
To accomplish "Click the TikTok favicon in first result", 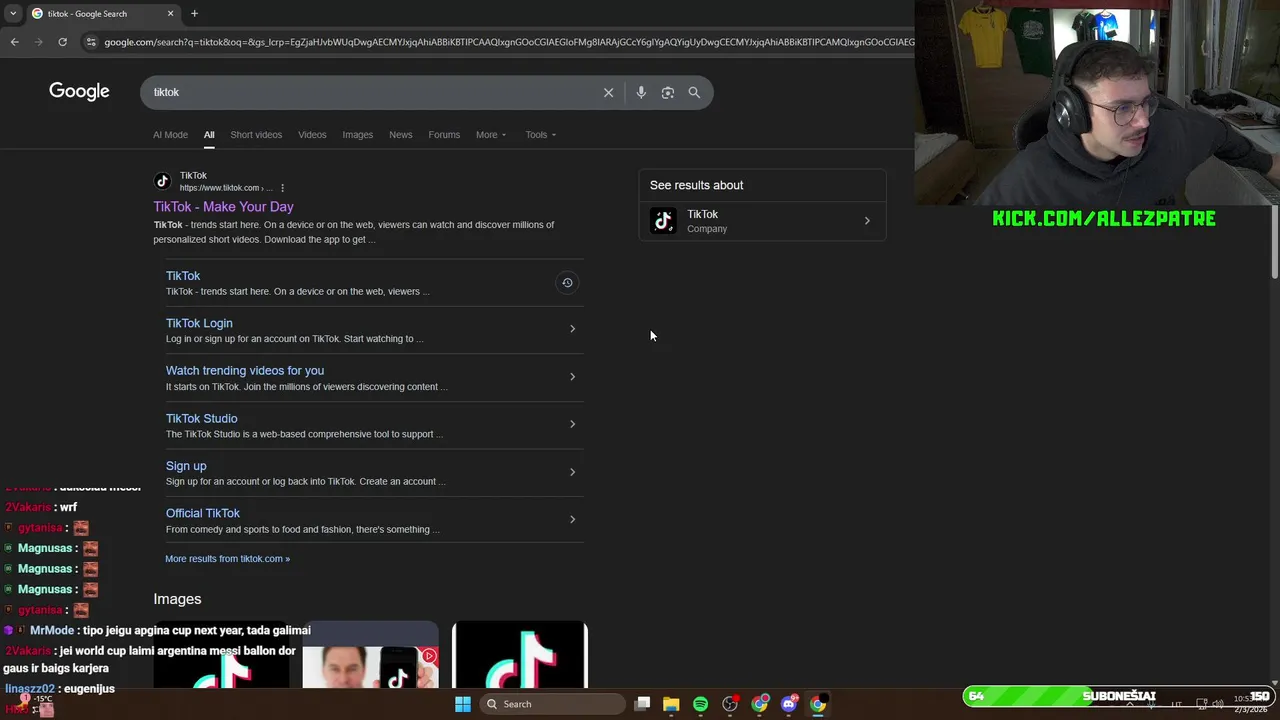I will pos(162,181).
